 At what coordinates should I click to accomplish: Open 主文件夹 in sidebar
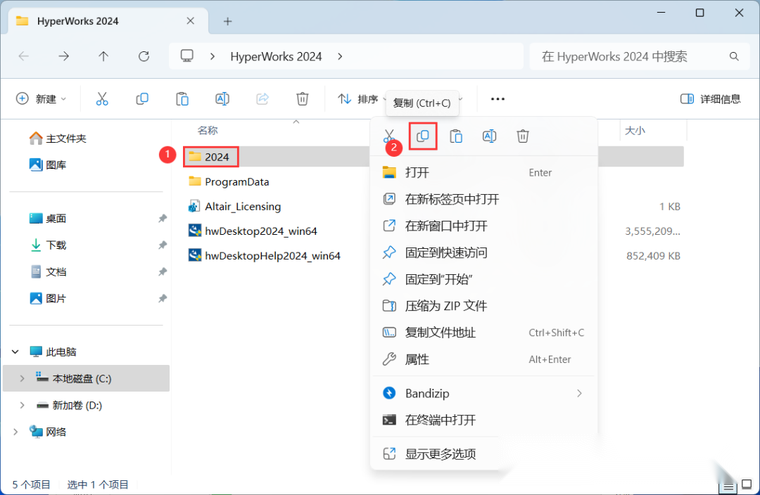58,139
